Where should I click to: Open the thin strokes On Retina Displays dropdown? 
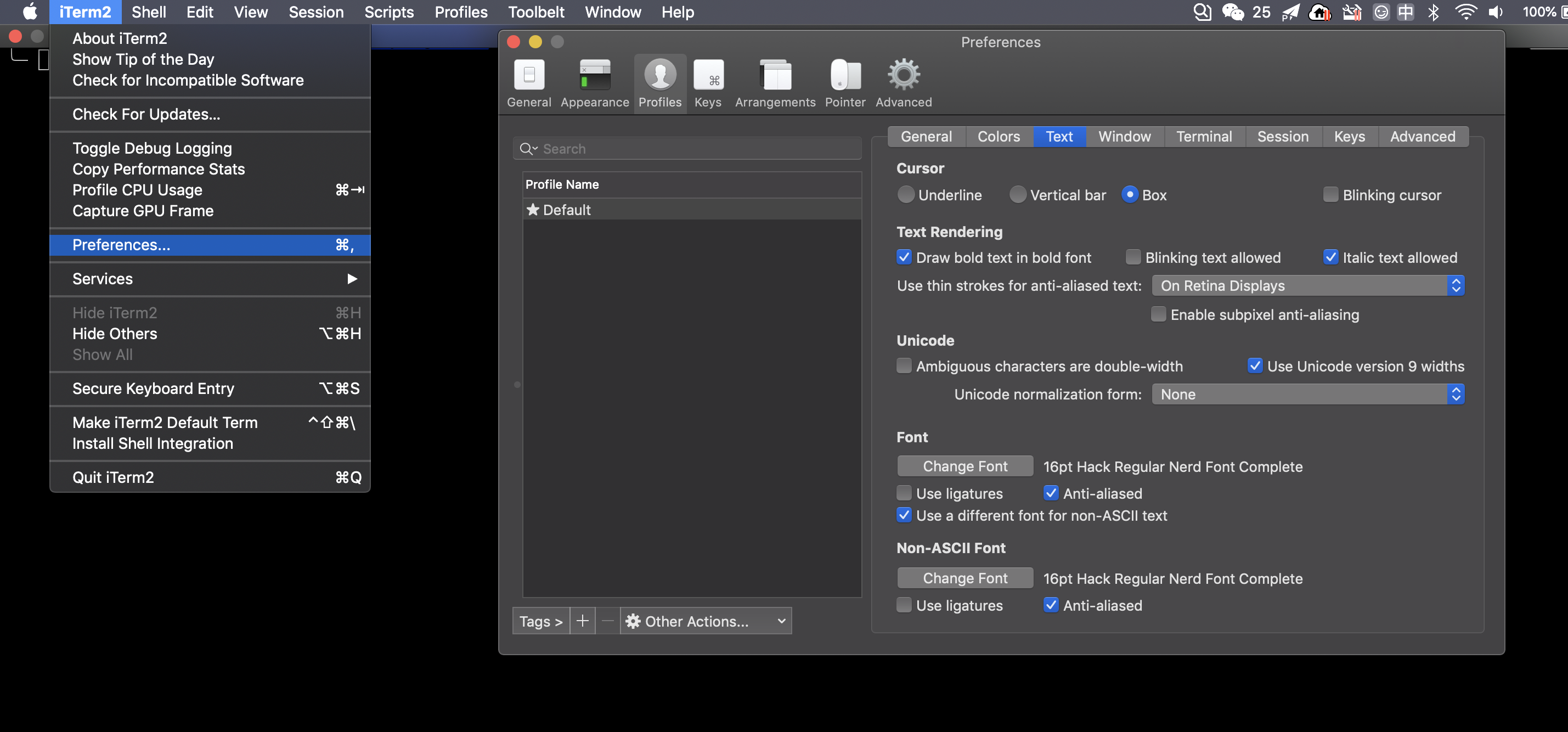1307,286
